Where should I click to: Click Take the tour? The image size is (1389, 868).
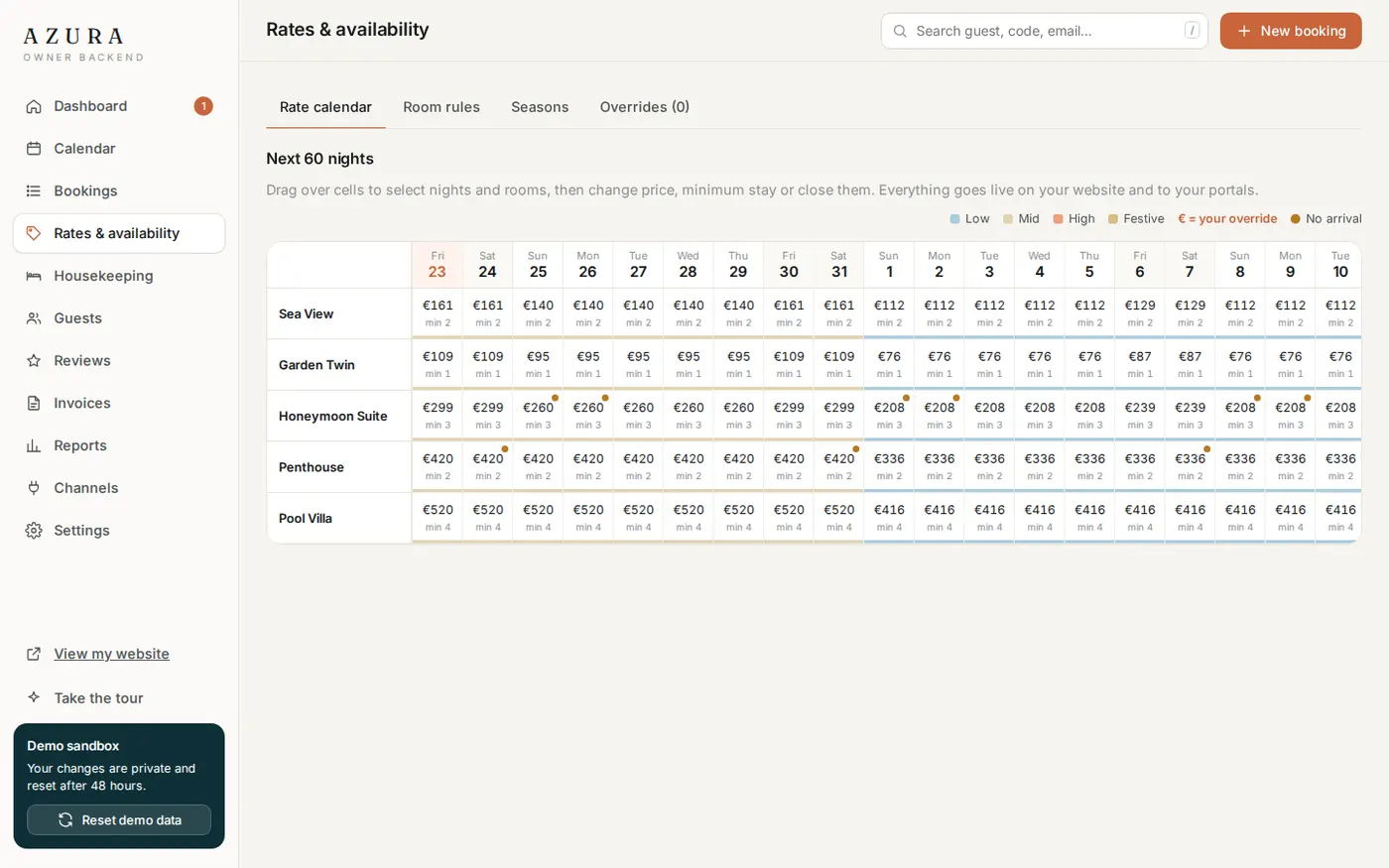point(98,697)
